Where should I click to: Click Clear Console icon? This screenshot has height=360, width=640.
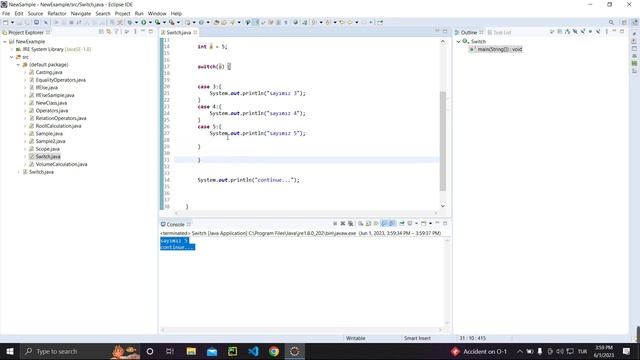coord(360,223)
